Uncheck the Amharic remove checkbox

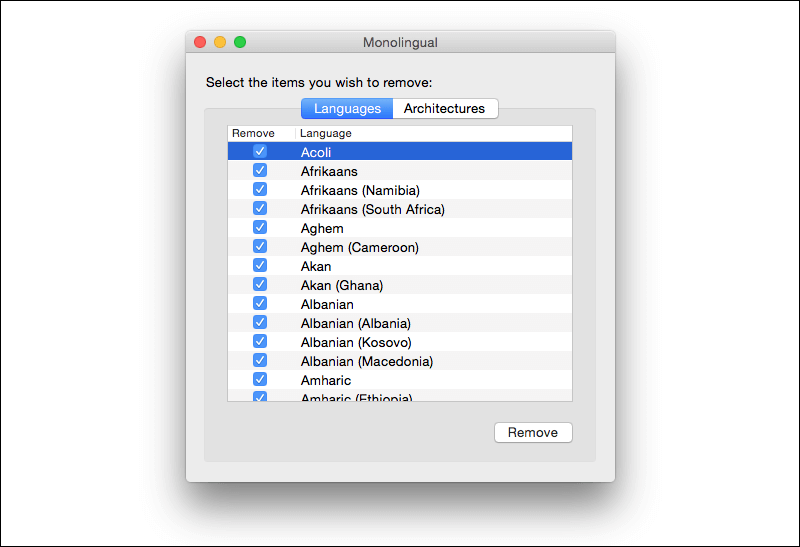click(260, 379)
